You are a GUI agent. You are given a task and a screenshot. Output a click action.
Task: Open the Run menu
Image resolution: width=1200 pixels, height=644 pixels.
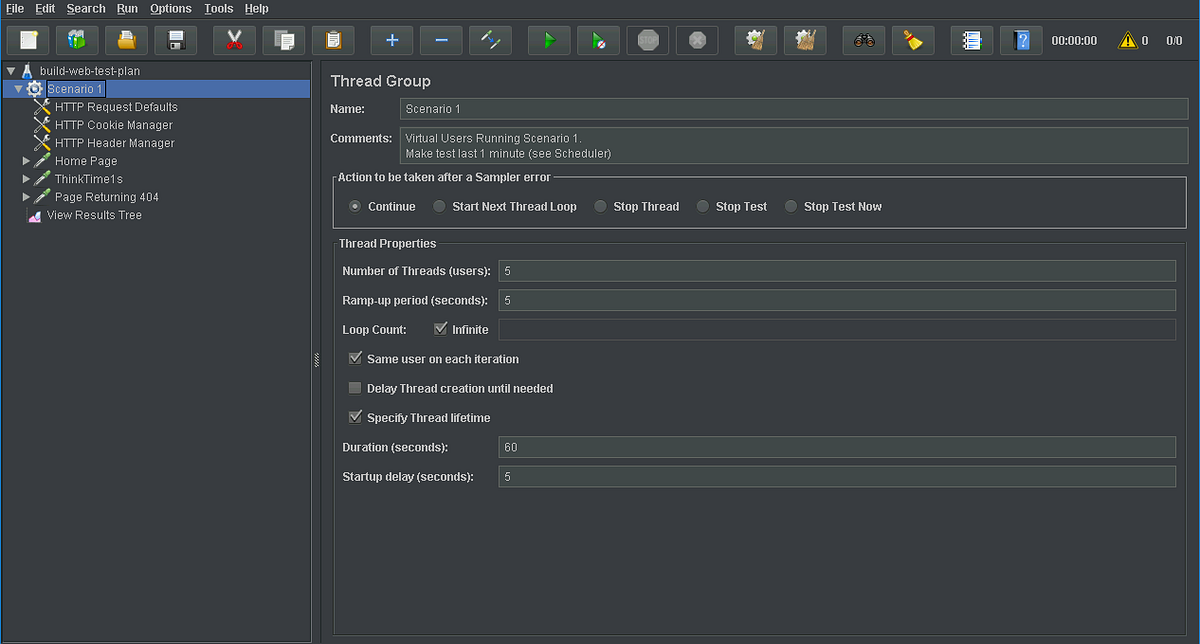pyautogui.click(x=127, y=8)
